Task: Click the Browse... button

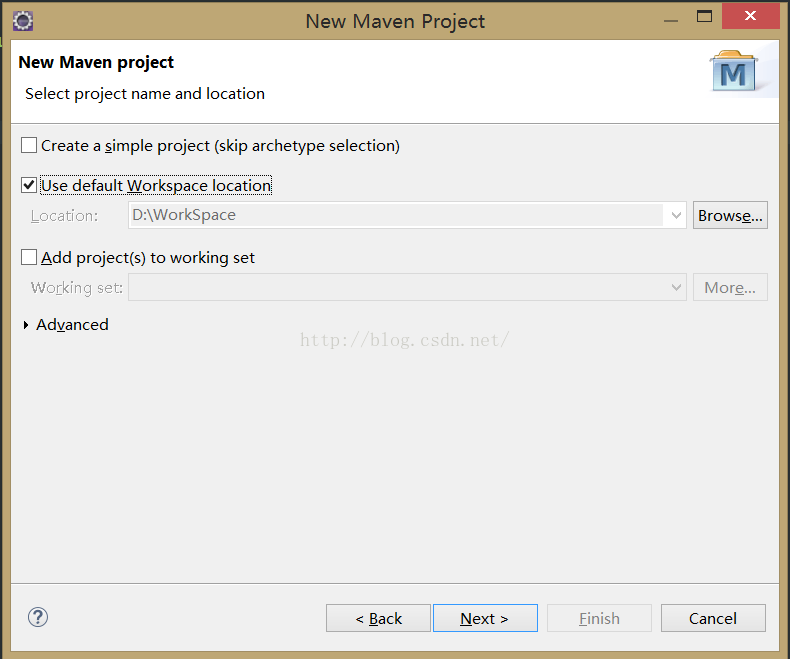Action: (x=730, y=215)
